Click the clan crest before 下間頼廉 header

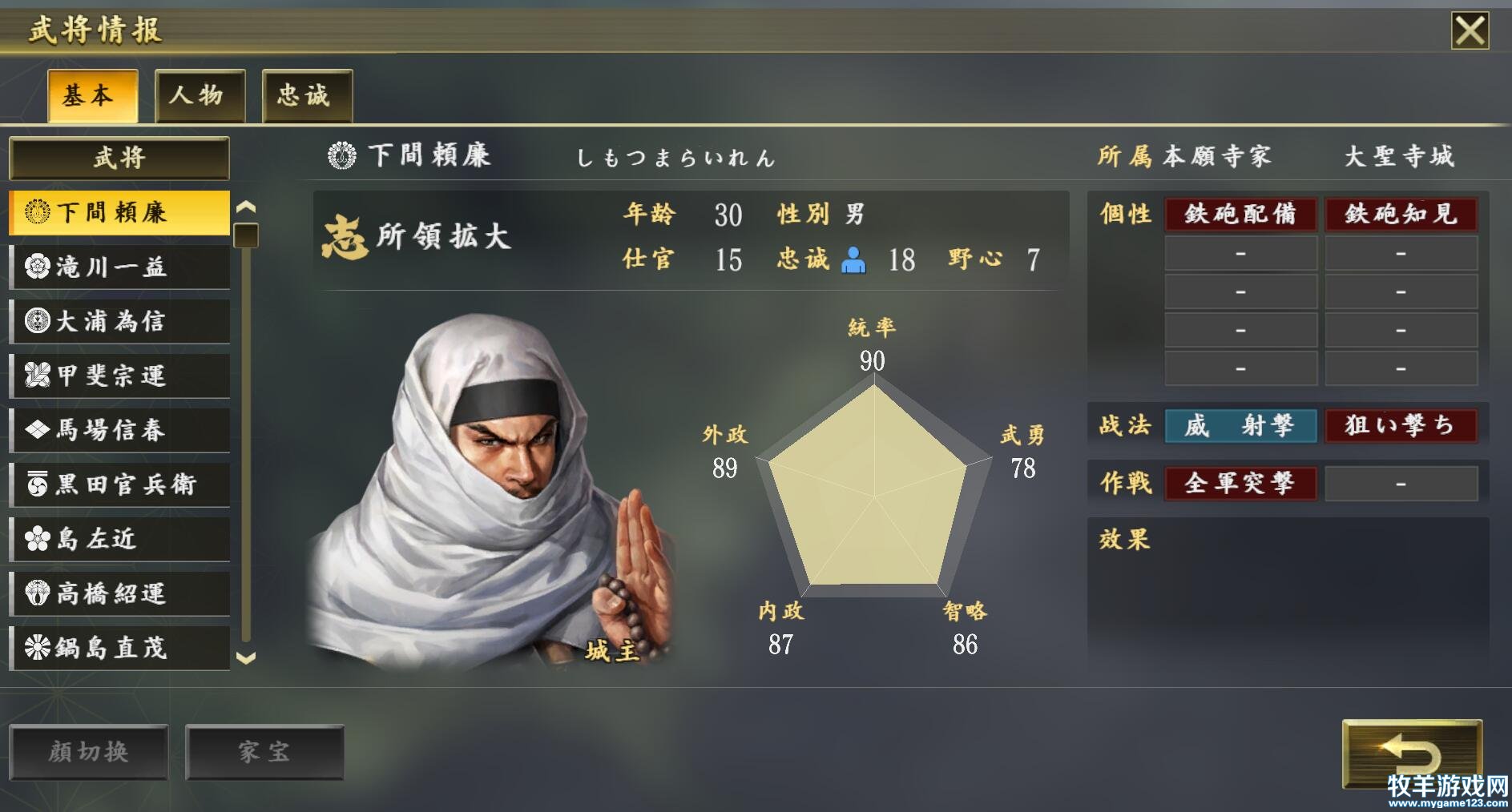click(342, 155)
